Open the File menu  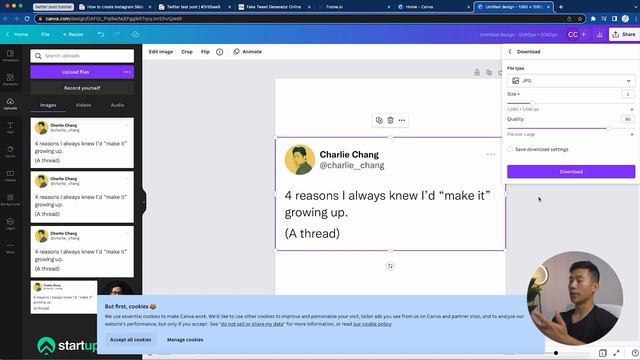click(45, 35)
